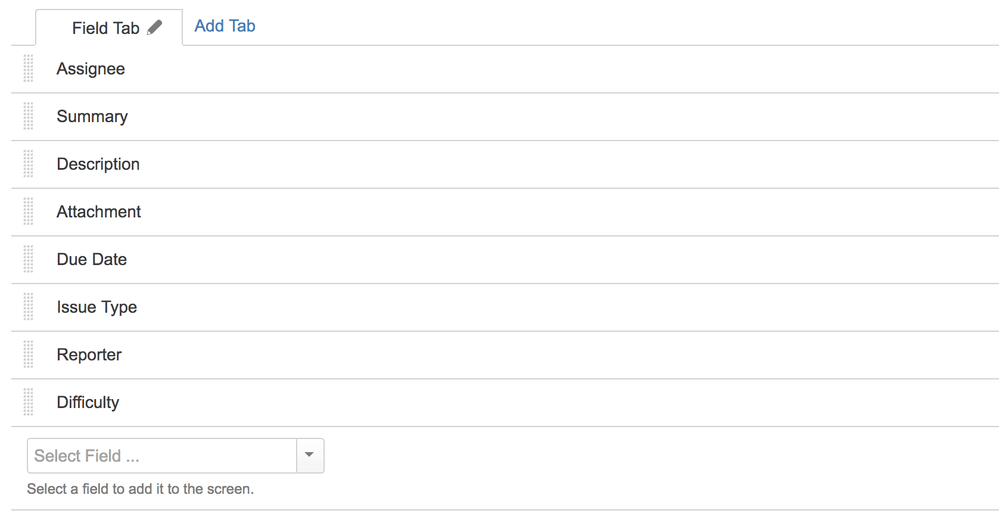Click the Add Tab link
Image resolution: width=999 pixels, height=523 pixels.
pos(225,26)
